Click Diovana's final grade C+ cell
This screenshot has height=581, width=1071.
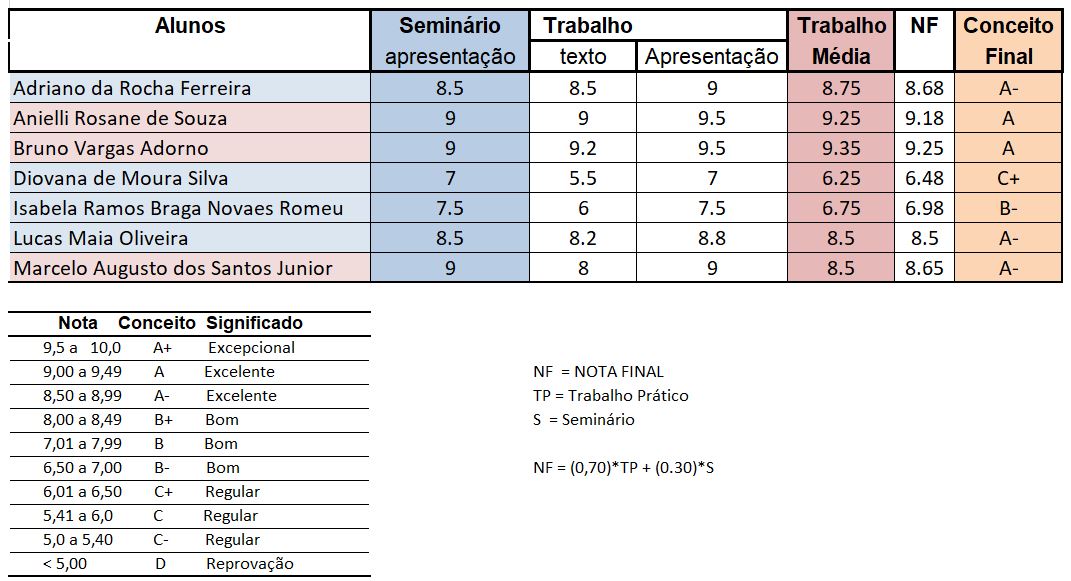1008,178
